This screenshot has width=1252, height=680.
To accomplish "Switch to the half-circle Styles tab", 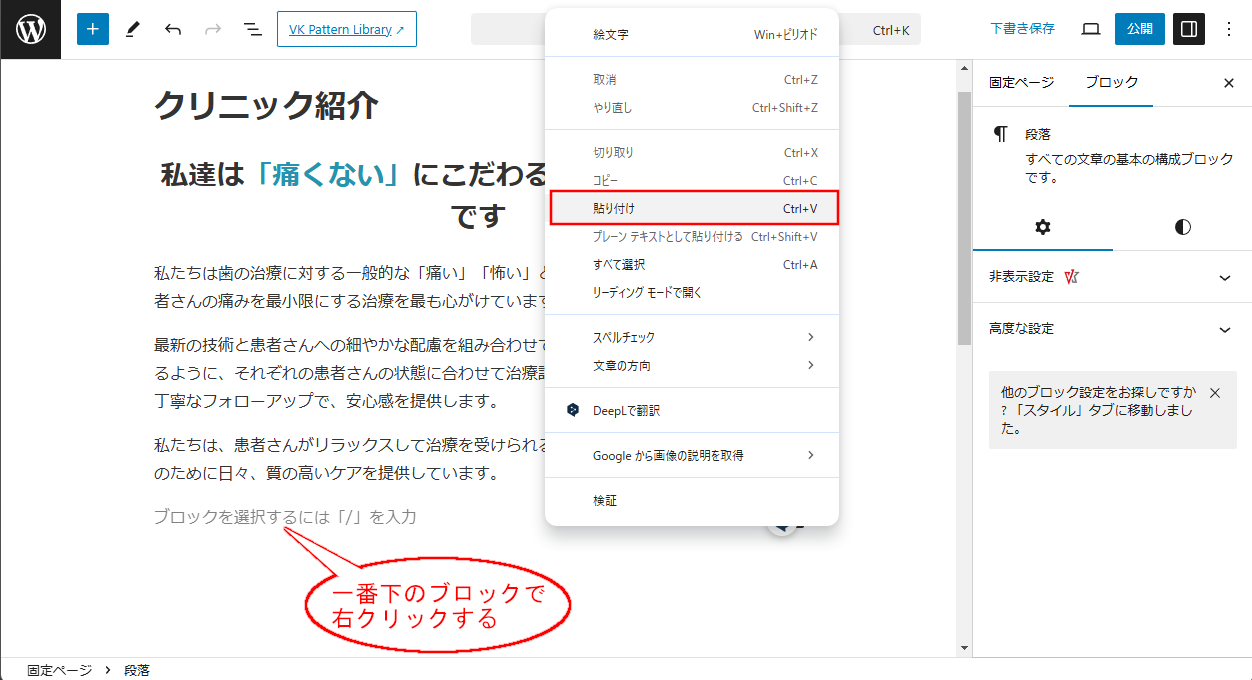I will (x=1182, y=227).
